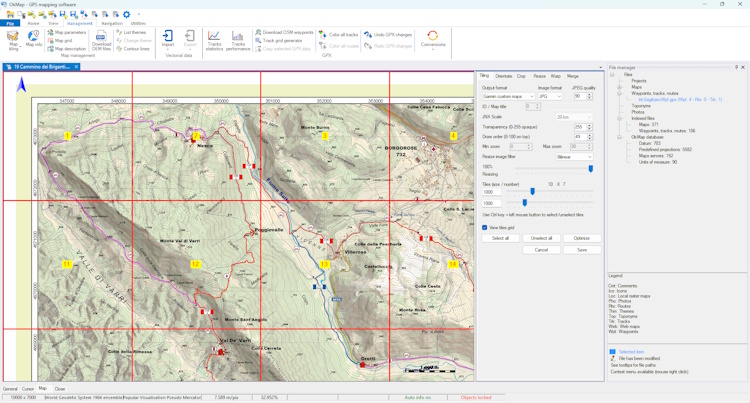This screenshot has width=750, height=403.
Task: Pin the File manager panel
Action: pos(736,67)
